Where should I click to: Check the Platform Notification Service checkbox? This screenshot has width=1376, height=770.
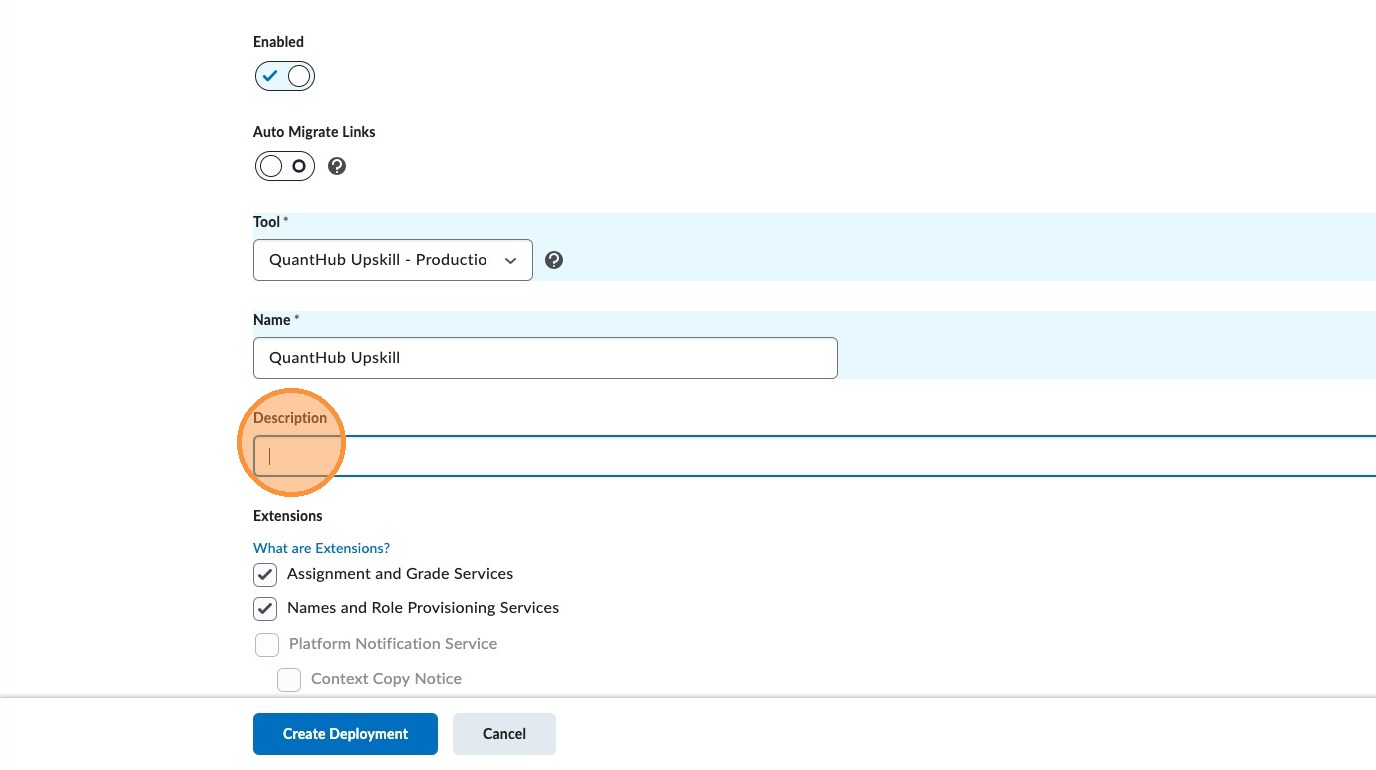coord(267,645)
